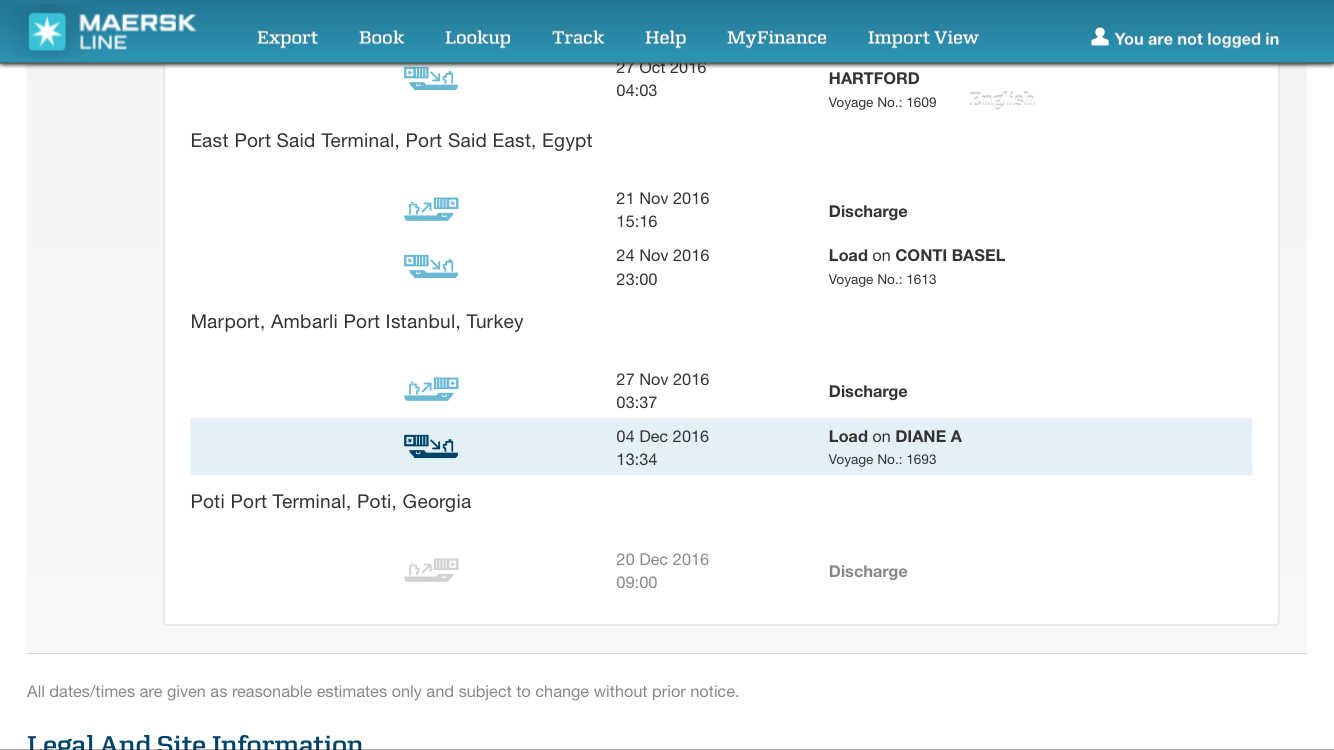This screenshot has width=1334, height=750.
Task: Click the discharge ship icon dated 27 Nov 2016
Action: click(431, 389)
